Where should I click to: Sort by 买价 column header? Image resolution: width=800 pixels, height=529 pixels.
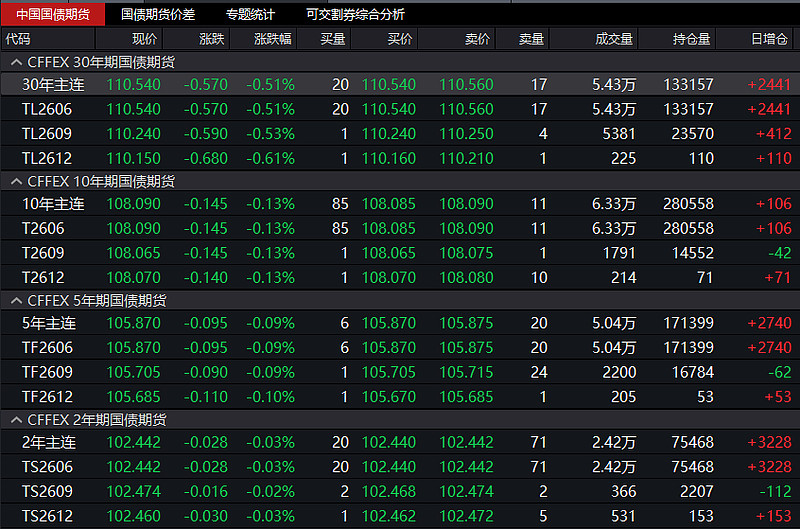[385, 39]
